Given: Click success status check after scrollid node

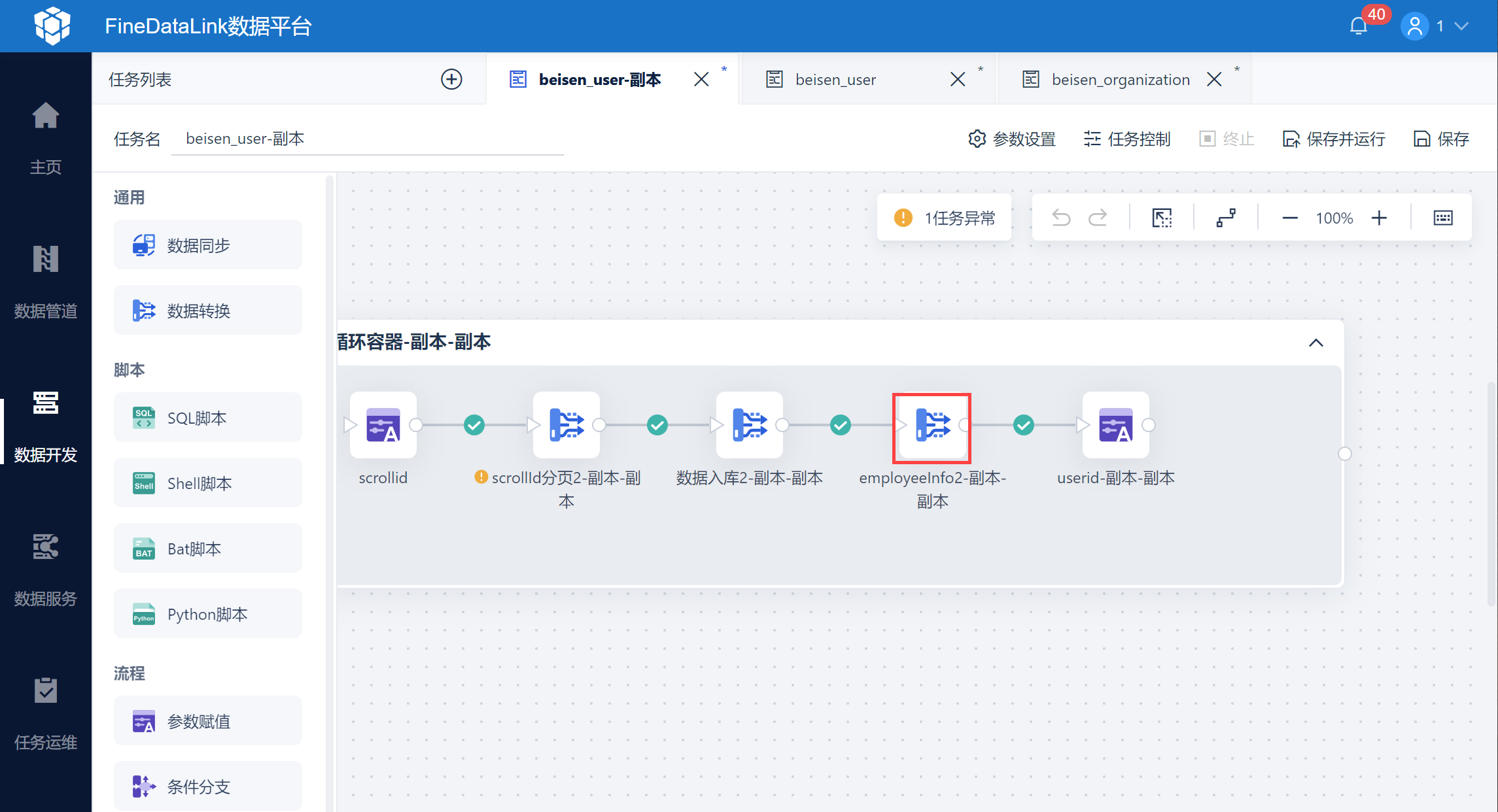Looking at the screenshot, I should coord(474,425).
